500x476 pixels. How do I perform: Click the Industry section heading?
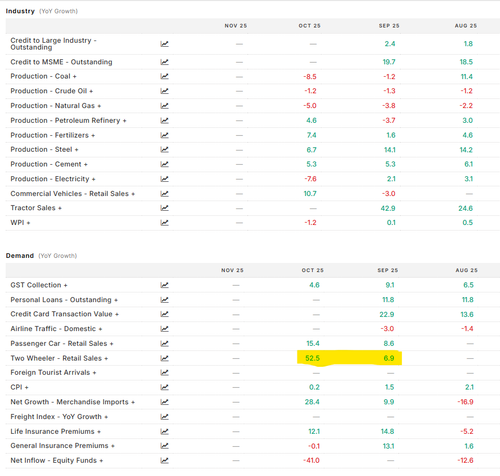[x=20, y=11]
